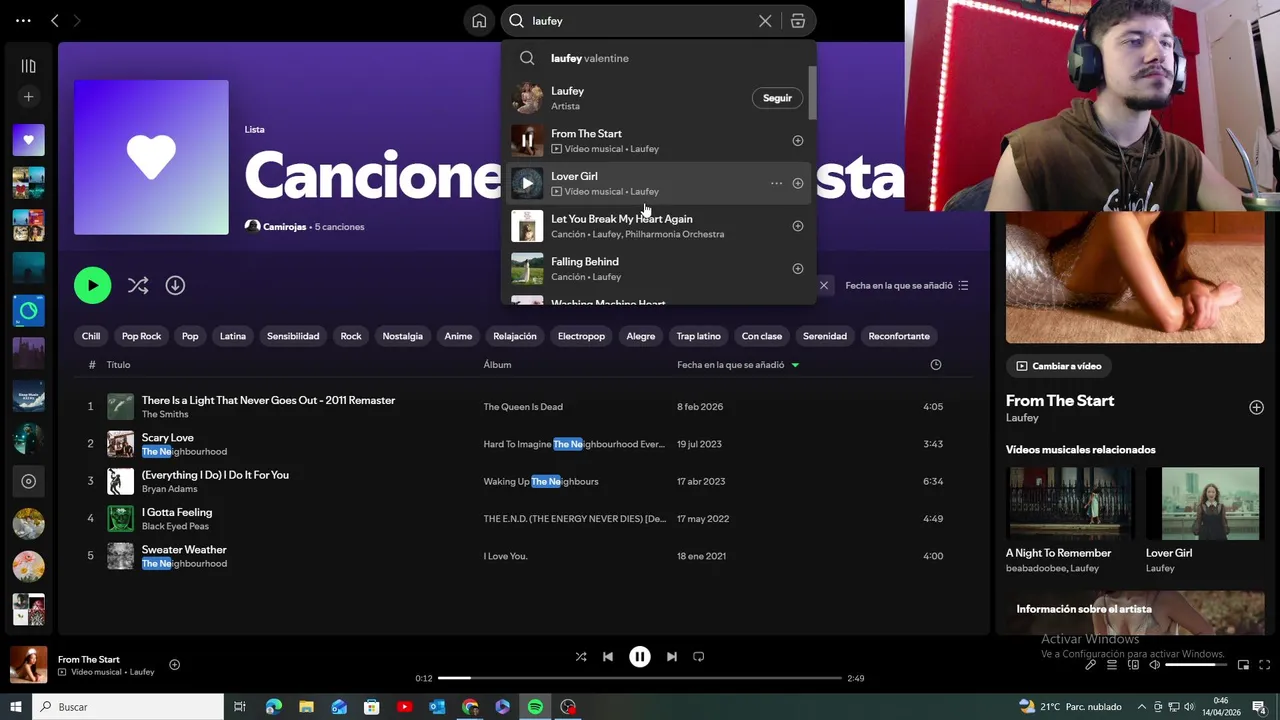1280x720 pixels.
Task: Filter playlist by Reconfortante tag
Action: (899, 336)
